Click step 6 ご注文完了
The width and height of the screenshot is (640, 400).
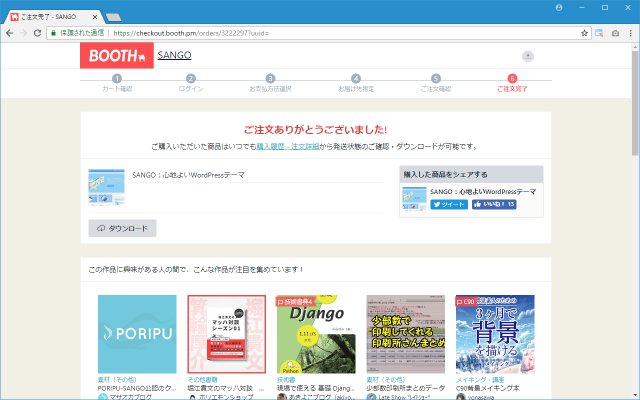tap(512, 83)
